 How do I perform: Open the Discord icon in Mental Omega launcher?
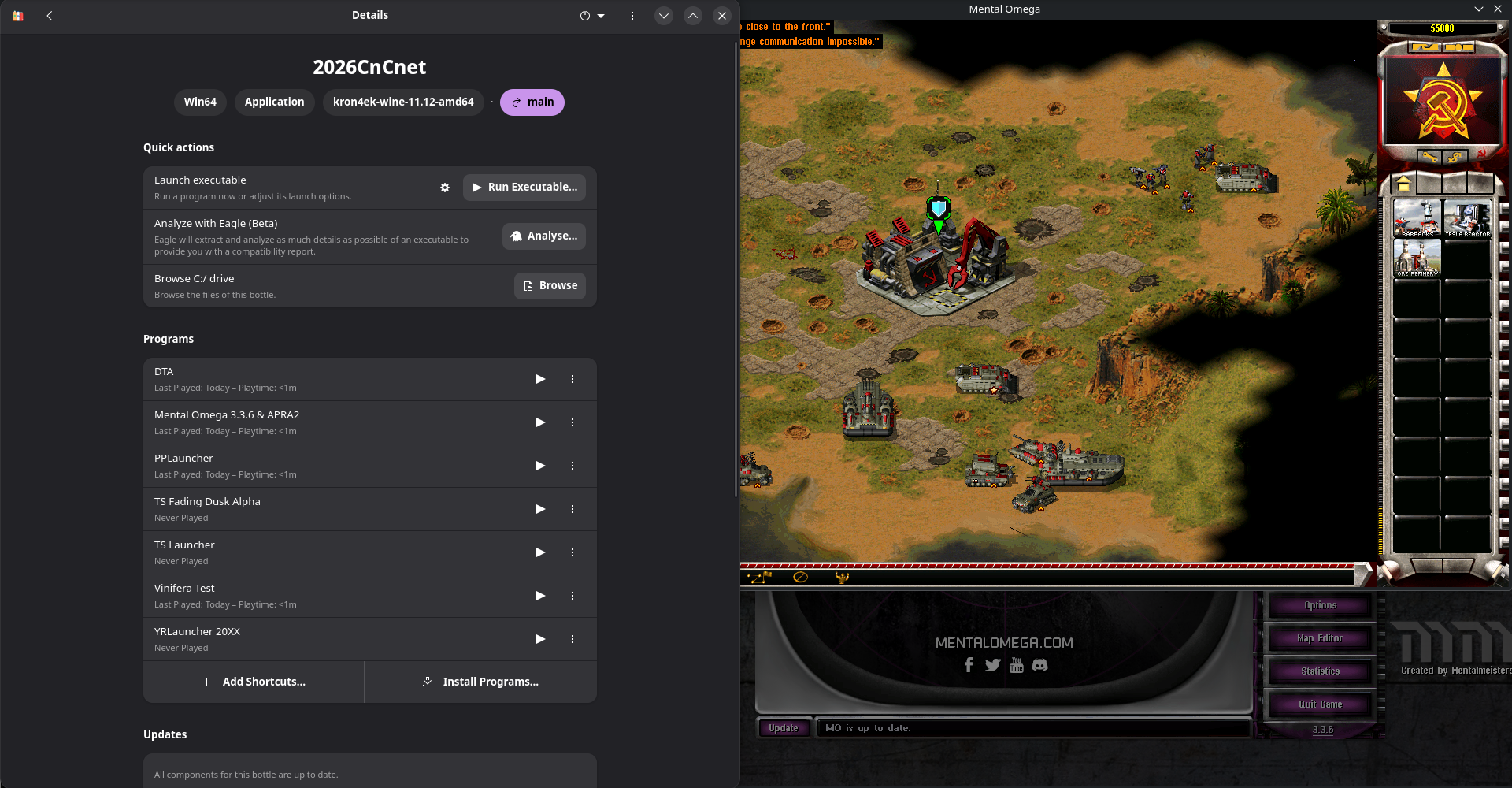click(1040, 665)
